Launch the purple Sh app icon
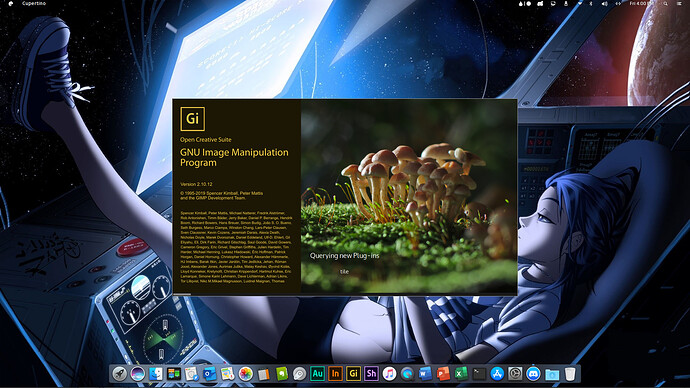The height and width of the screenshot is (388, 690). (371, 374)
